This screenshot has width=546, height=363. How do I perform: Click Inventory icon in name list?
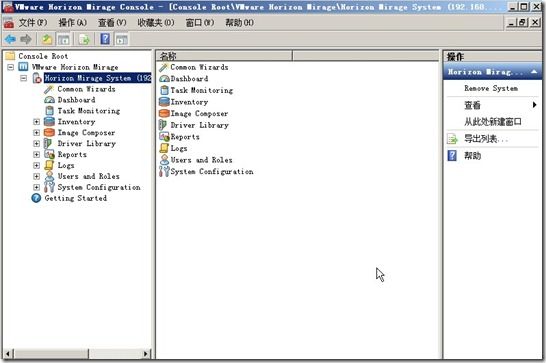coord(164,102)
